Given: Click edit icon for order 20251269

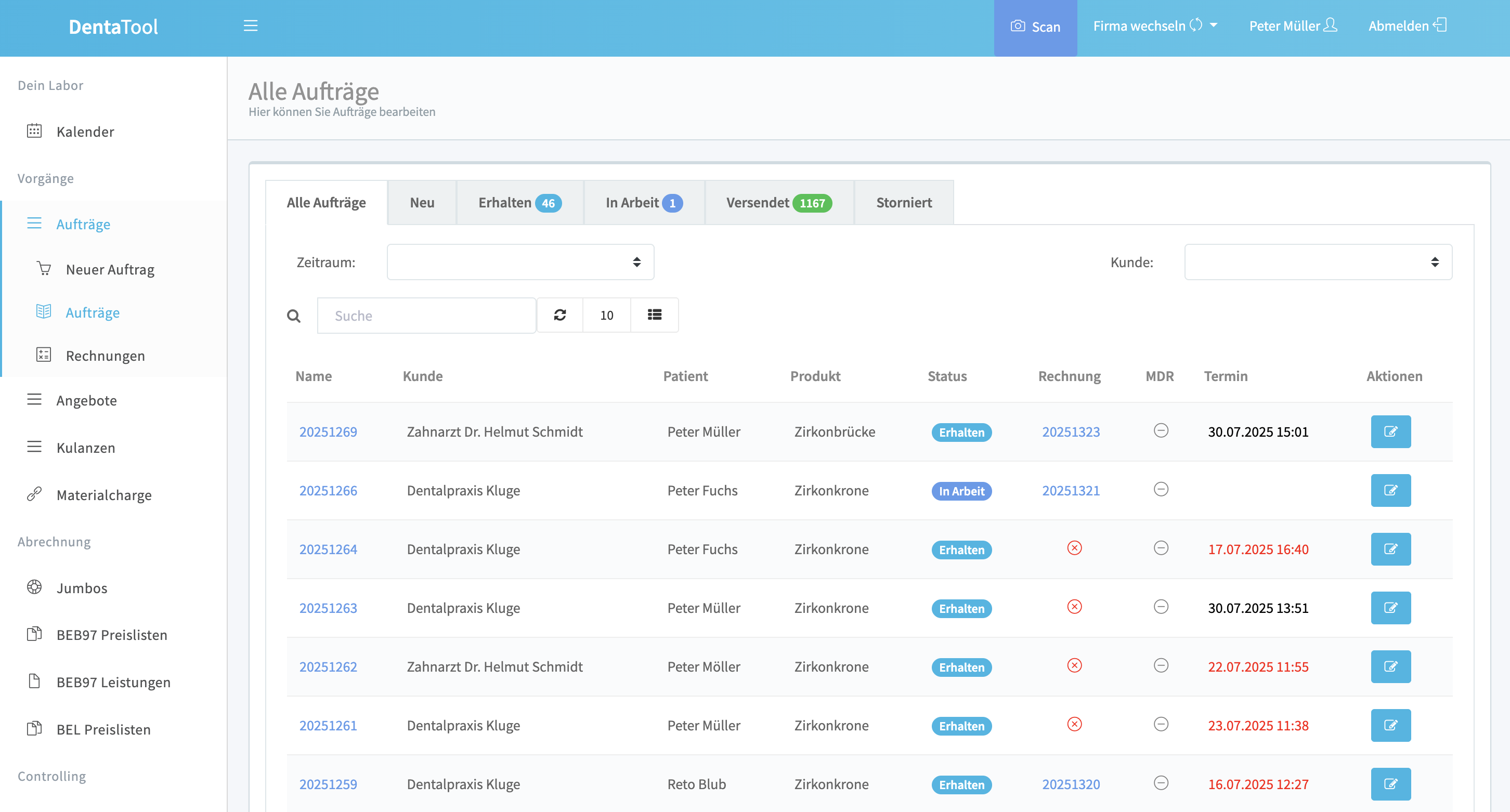Looking at the screenshot, I should 1390,432.
